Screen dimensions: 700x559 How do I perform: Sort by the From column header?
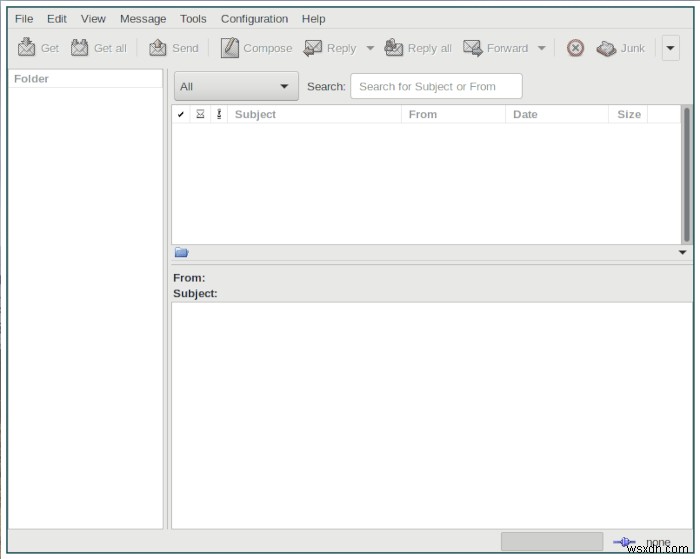[453, 114]
